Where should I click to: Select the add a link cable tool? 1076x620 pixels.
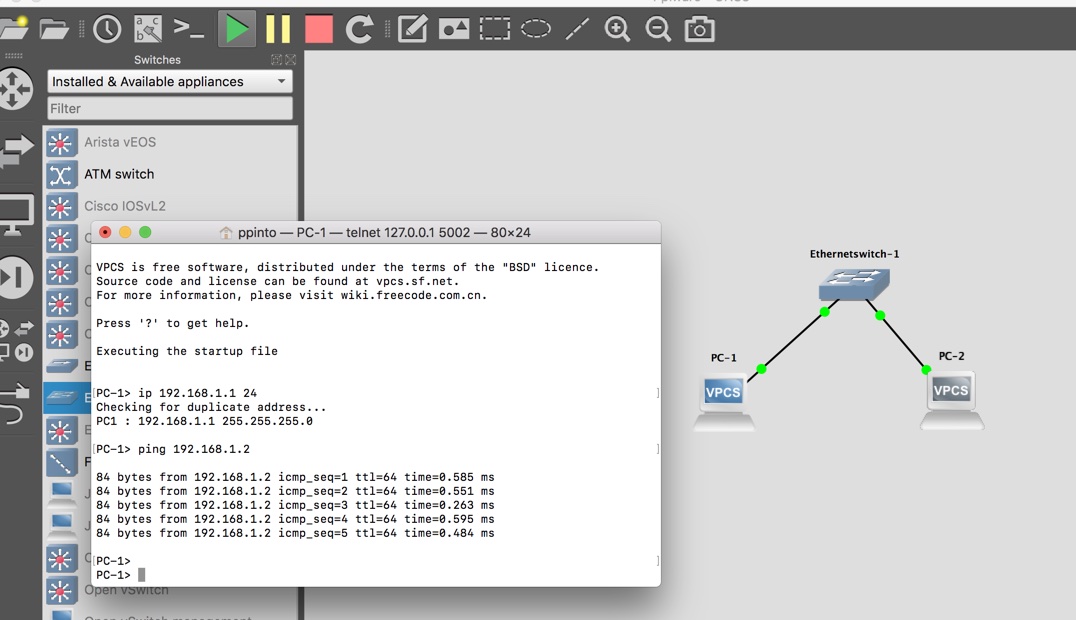tap(15, 403)
